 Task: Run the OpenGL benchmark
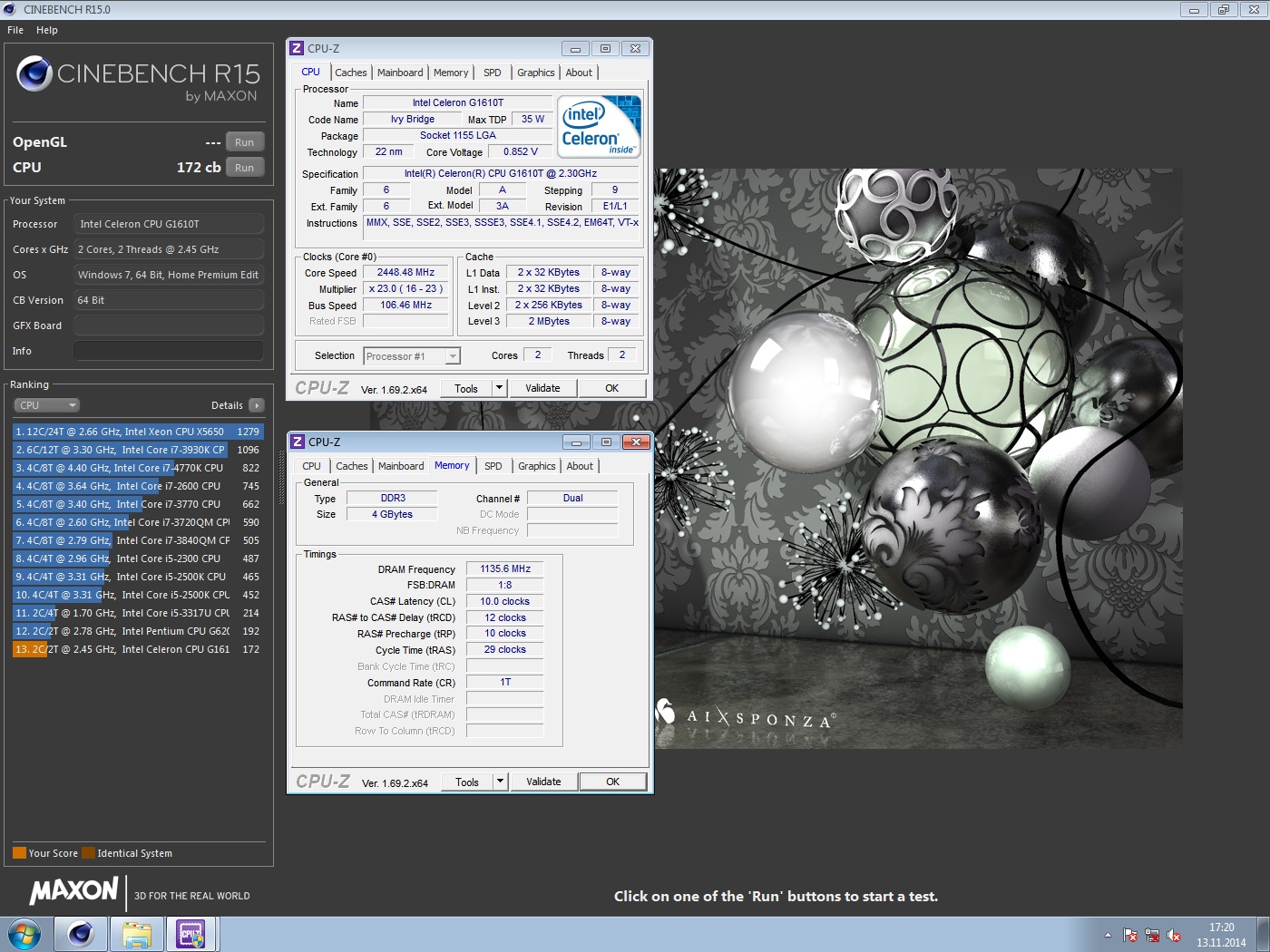pyautogui.click(x=245, y=142)
